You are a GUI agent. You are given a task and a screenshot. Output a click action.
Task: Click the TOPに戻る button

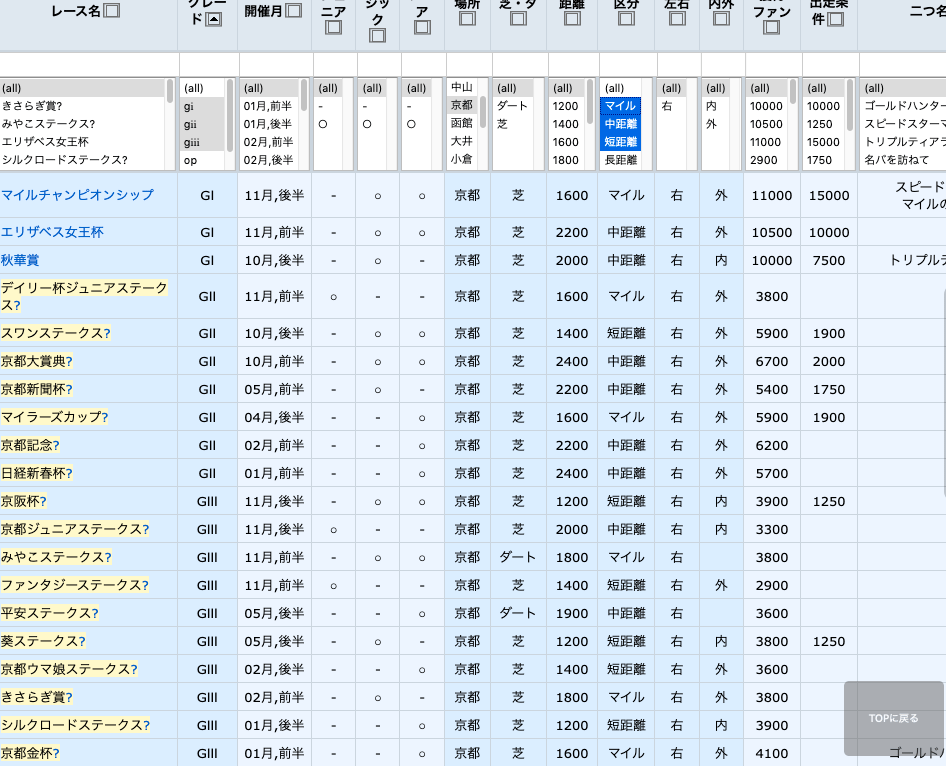click(893, 718)
